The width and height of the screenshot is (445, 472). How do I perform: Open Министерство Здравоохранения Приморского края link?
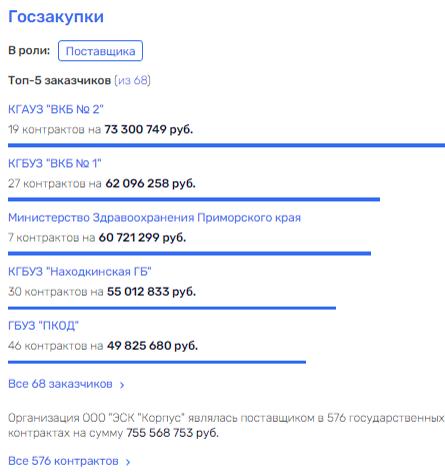click(154, 218)
